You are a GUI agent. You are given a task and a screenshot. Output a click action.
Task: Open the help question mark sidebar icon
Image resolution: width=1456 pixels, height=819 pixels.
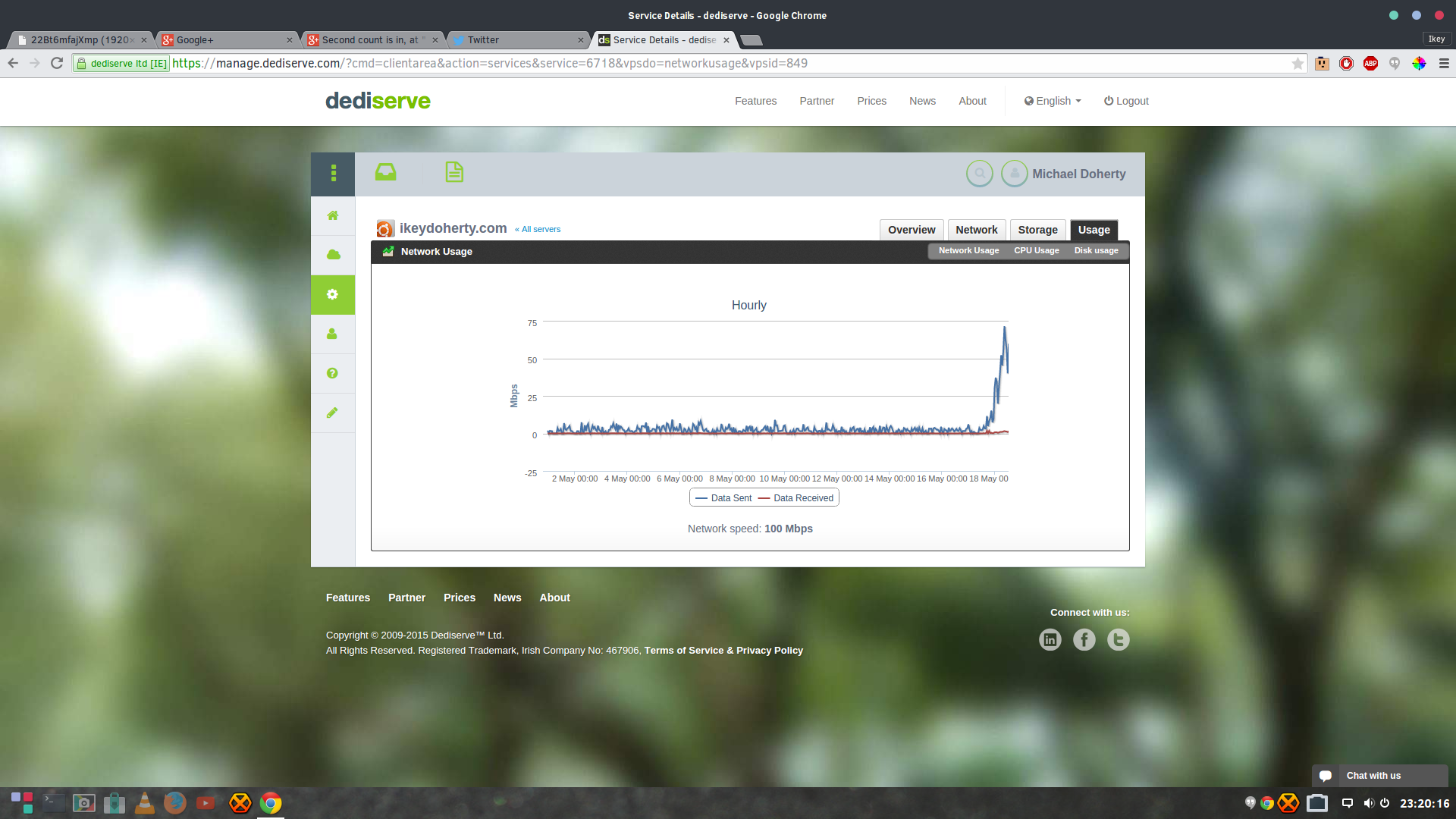[332, 373]
